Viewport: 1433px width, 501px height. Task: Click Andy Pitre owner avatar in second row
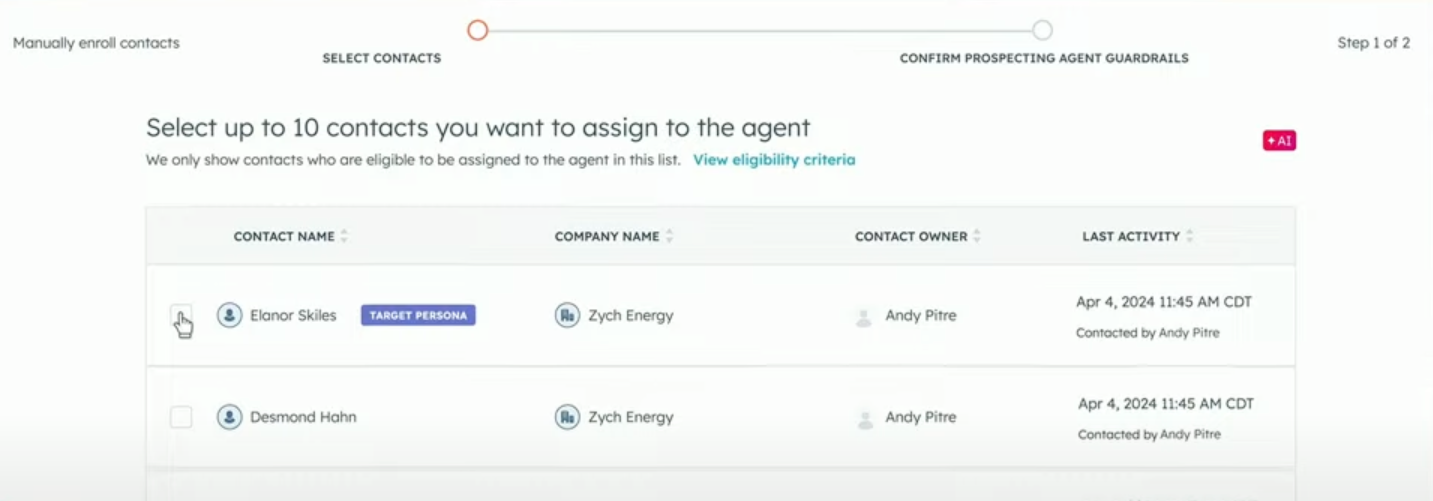[864, 419]
